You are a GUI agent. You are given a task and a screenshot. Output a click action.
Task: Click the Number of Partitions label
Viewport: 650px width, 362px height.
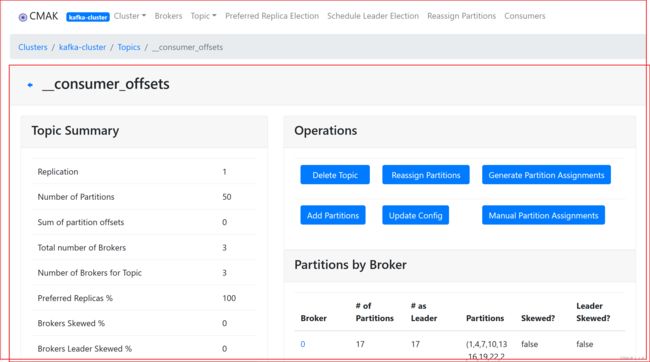76,197
